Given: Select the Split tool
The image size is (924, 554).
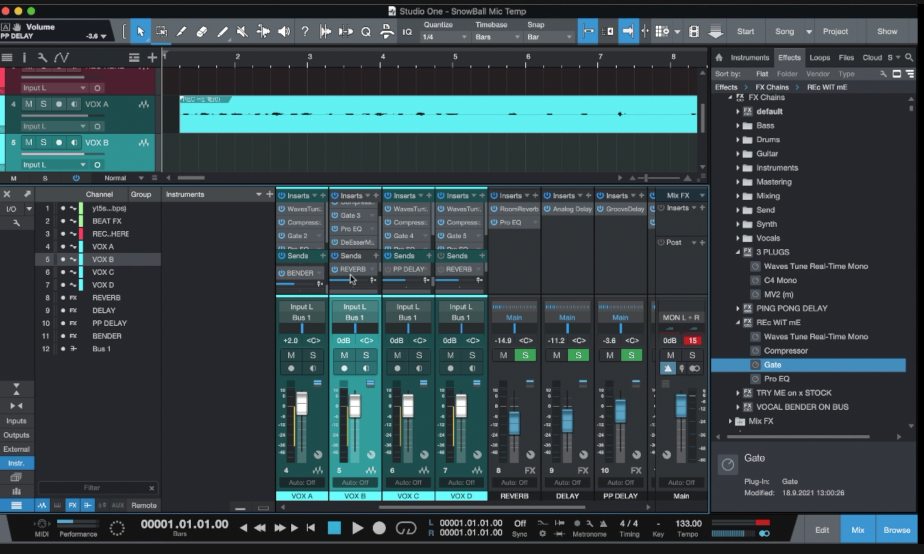Looking at the screenshot, I should 181,31.
